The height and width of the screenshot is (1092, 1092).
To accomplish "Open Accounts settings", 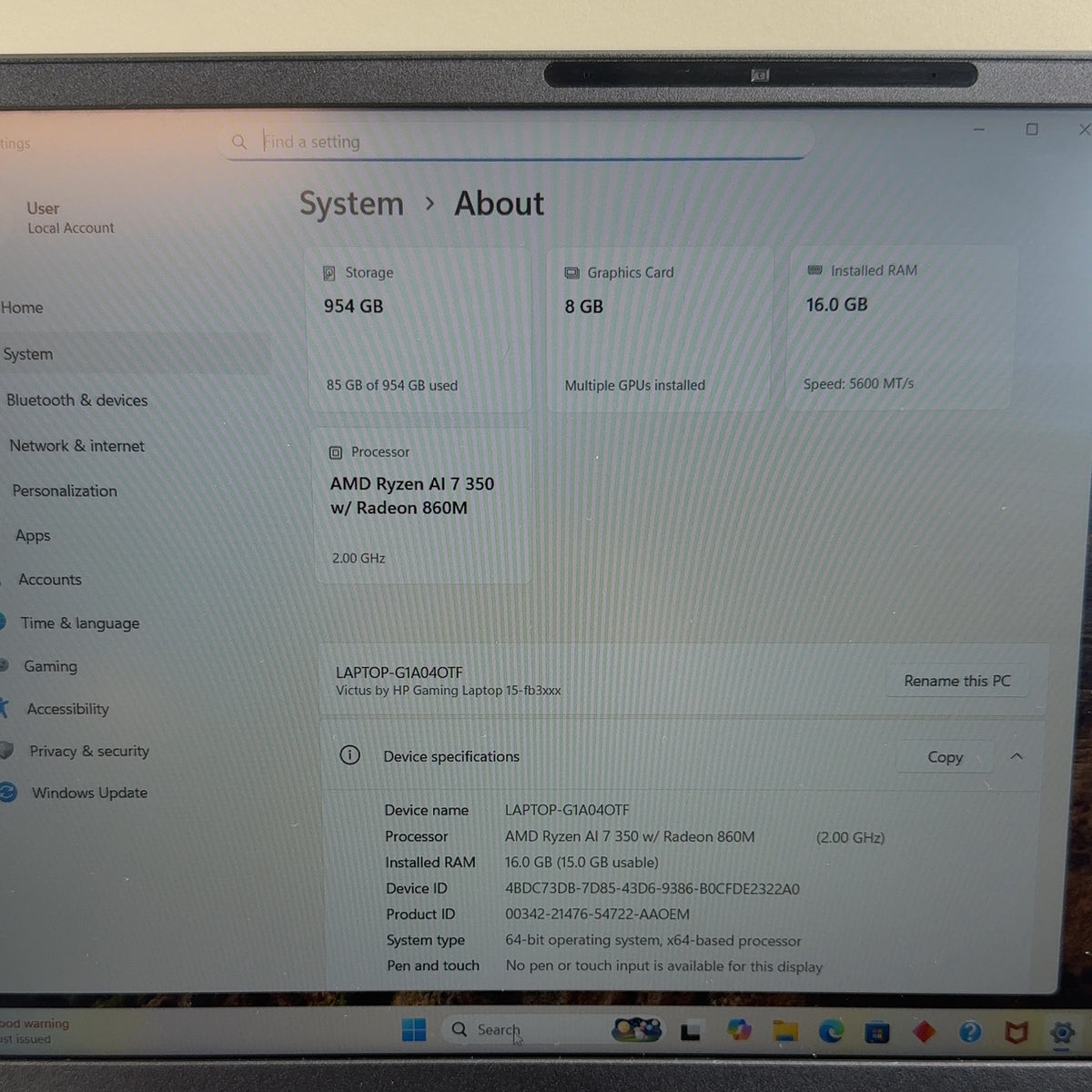I will pos(50,580).
